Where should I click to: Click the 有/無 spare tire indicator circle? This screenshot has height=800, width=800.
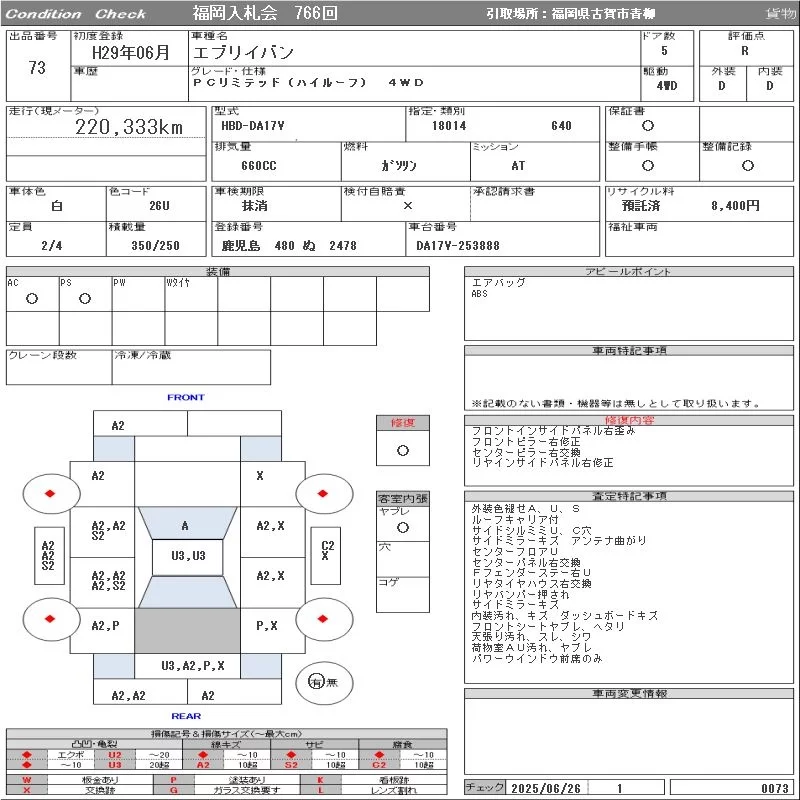click(x=324, y=682)
